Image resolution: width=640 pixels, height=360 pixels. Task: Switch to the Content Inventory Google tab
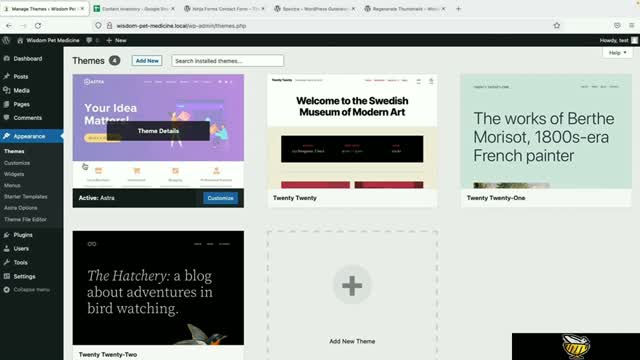[134, 9]
